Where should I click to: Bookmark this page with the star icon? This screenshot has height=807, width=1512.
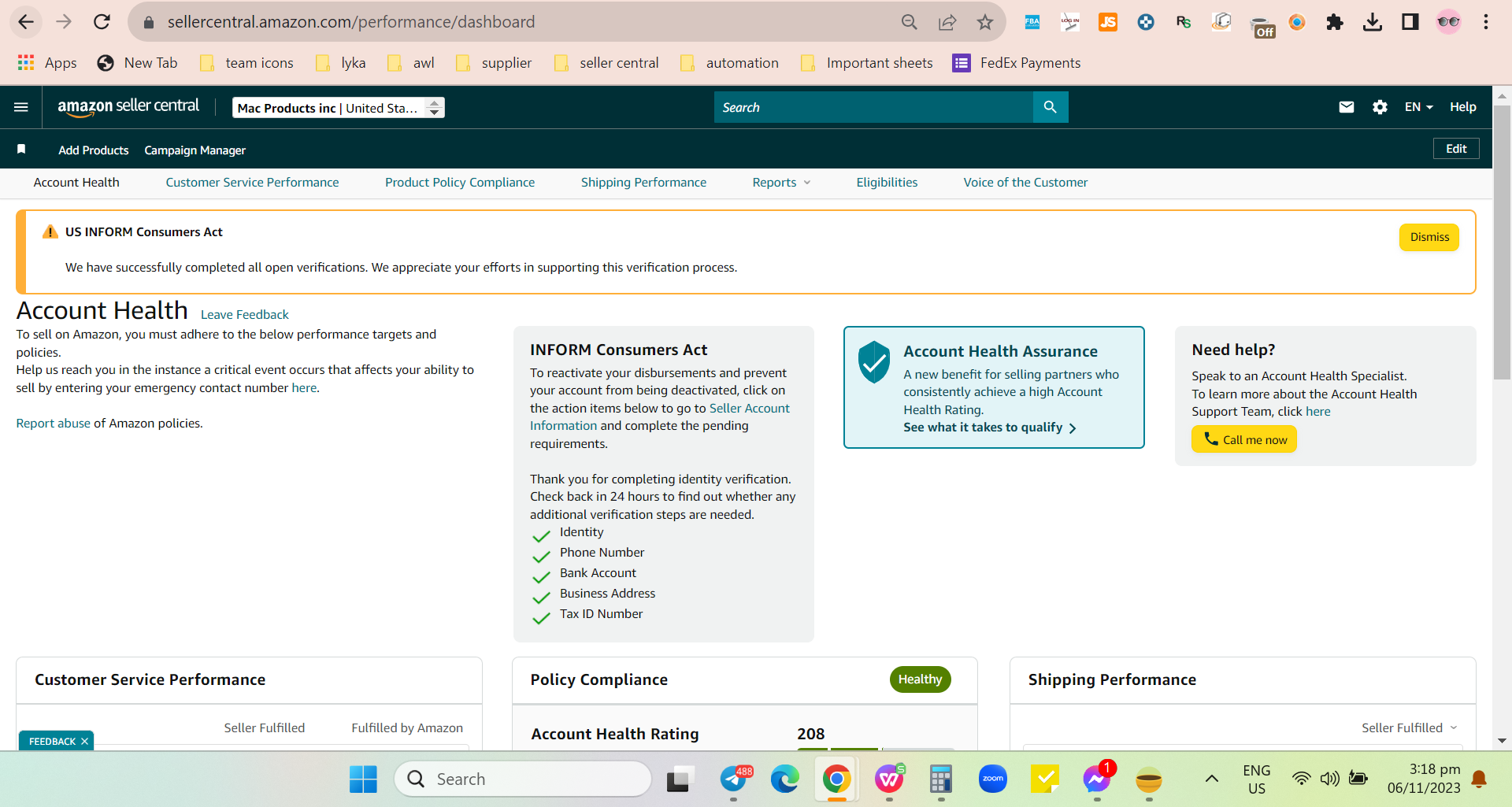click(x=985, y=22)
